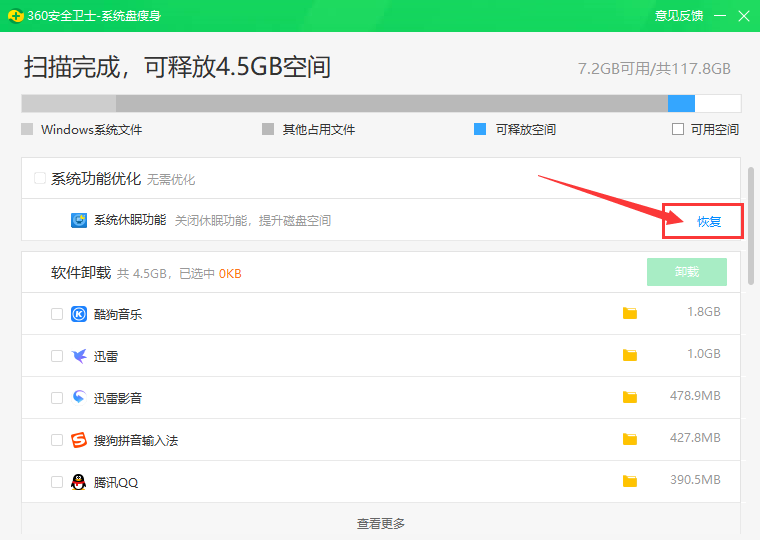
Task: Expand list with 查看更多
Action: point(380,524)
